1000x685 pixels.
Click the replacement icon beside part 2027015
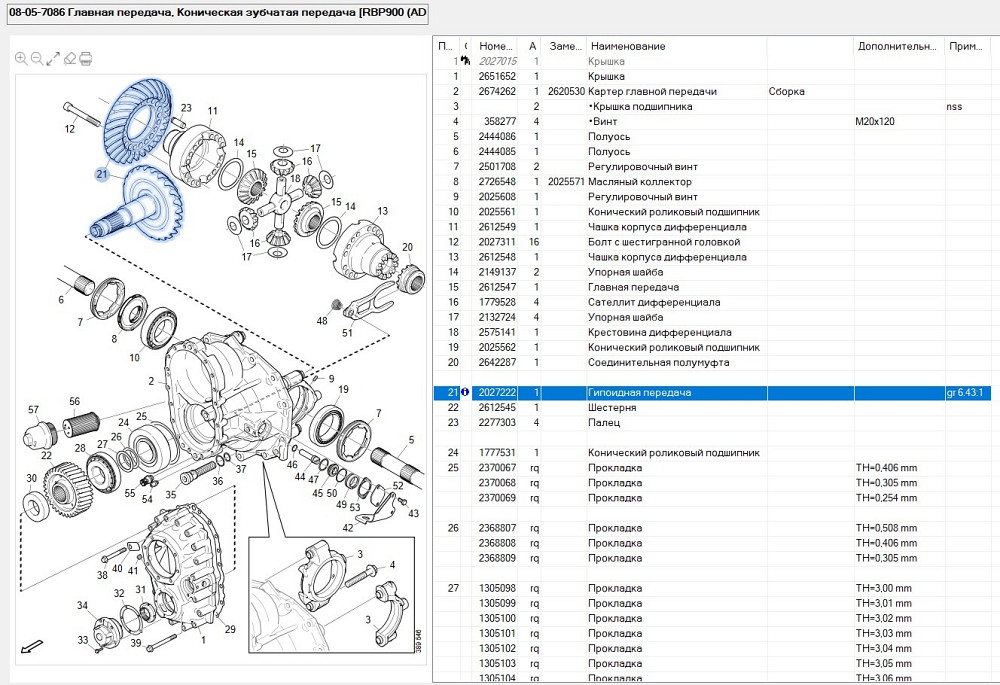click(465, 61)
